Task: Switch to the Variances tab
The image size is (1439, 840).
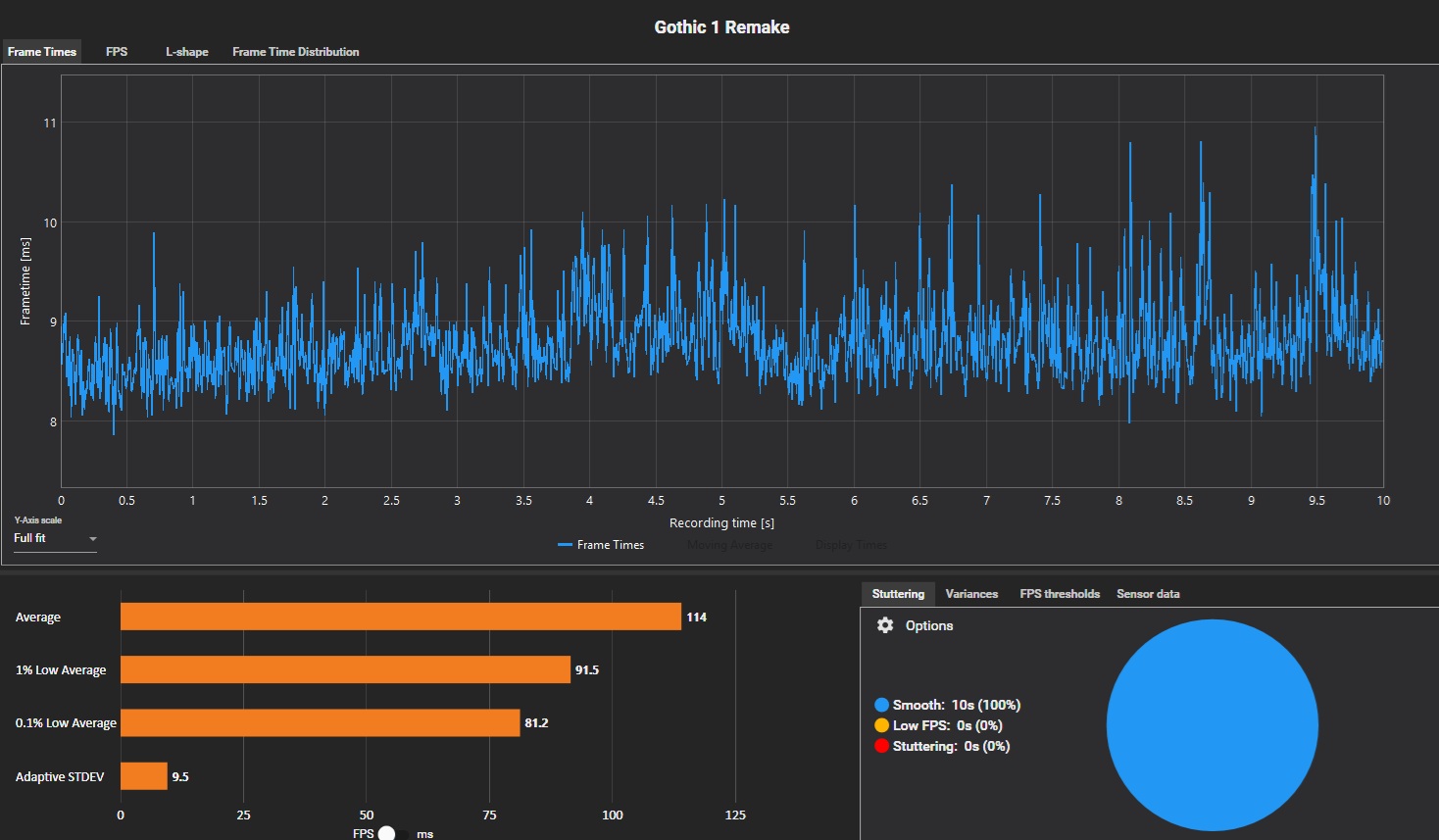Action: (971, 594)
